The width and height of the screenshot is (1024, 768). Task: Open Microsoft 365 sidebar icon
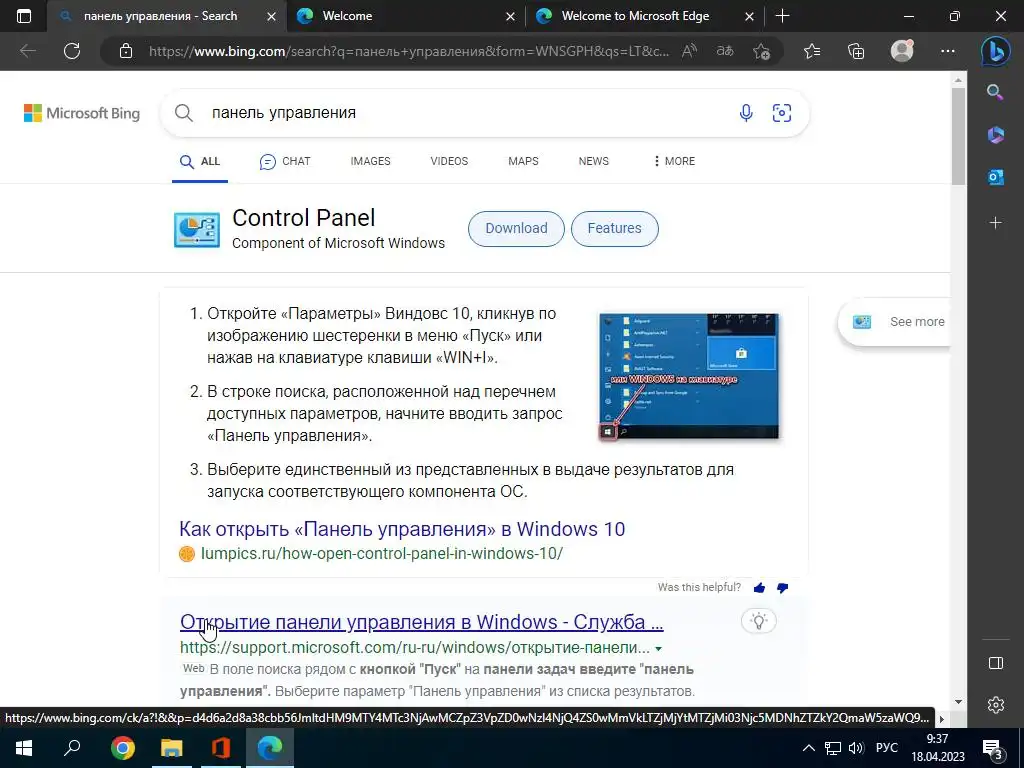(x=995, y=135)
